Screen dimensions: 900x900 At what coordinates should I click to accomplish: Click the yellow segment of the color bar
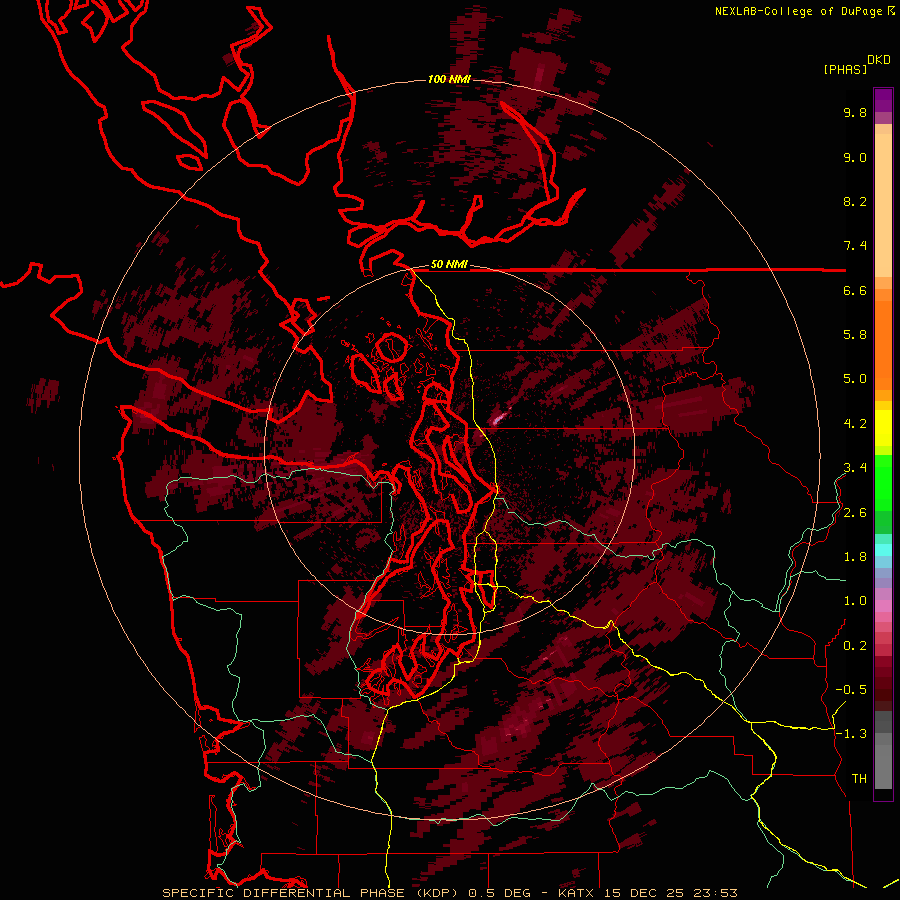883,428
